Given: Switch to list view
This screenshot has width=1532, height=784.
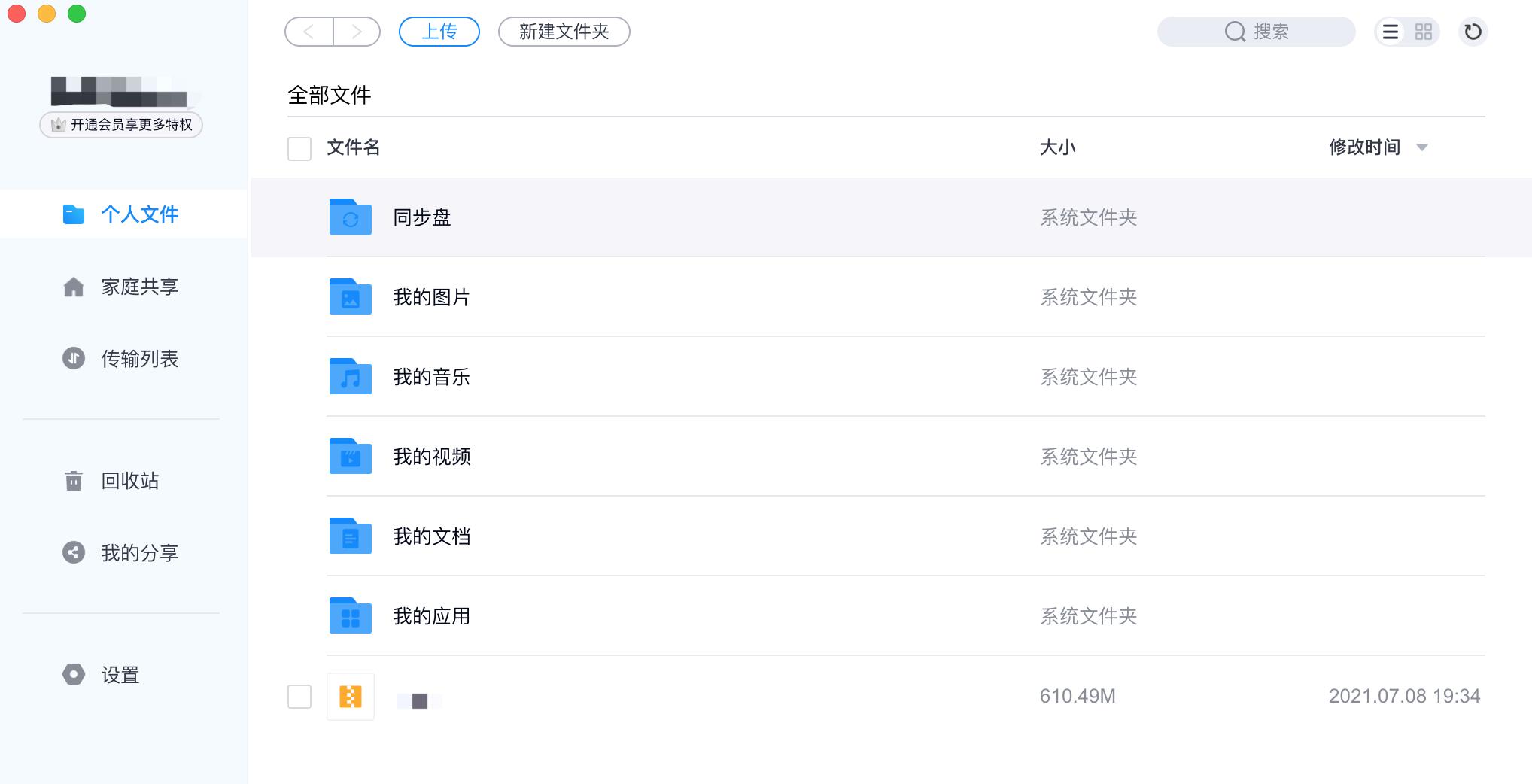Looking at the screenshot, I should (x=1391, y=32).
